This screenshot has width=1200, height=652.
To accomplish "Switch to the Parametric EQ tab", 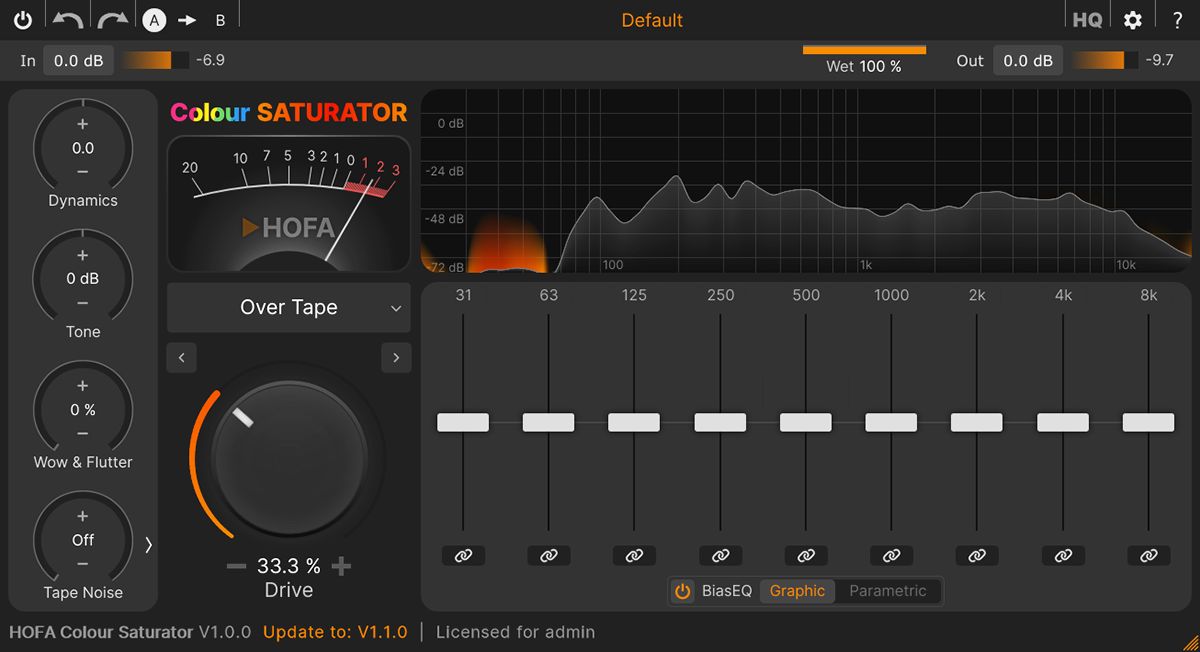I will coord(887,591).
